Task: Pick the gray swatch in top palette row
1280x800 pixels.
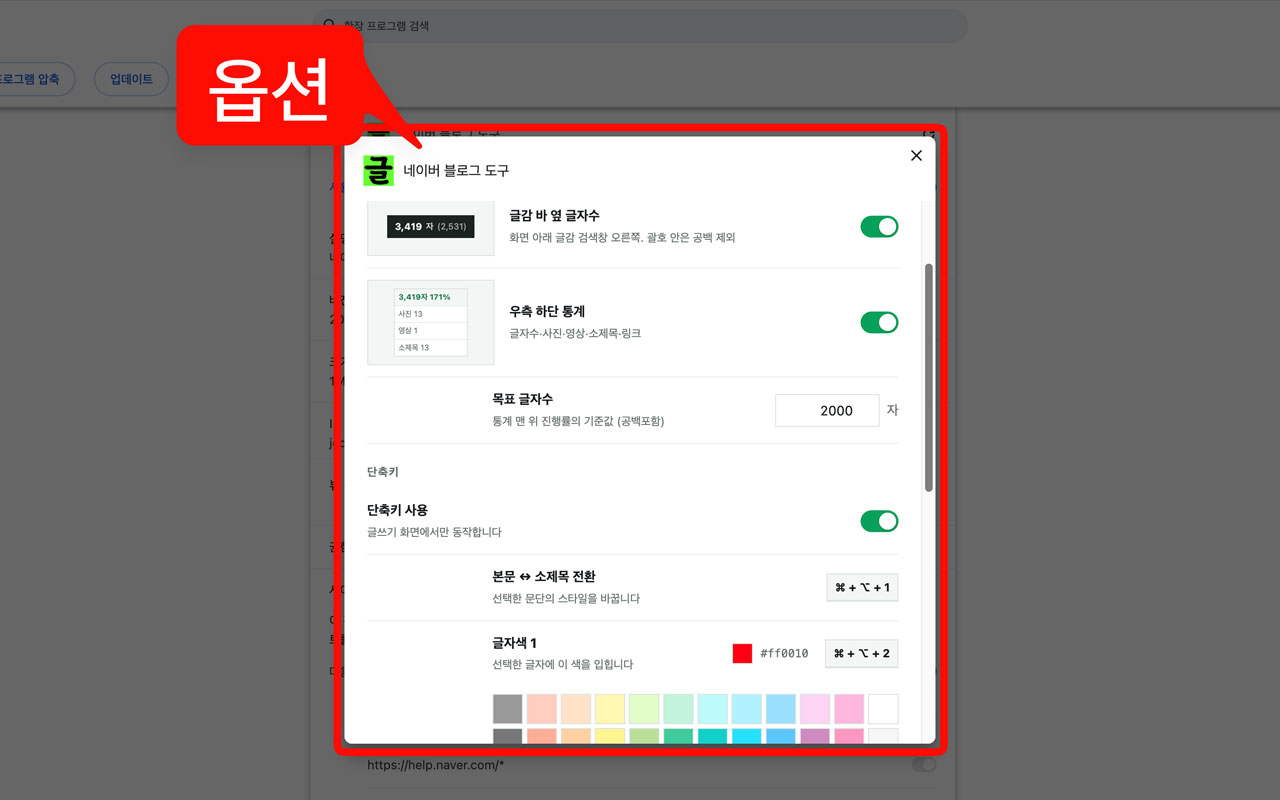Action: 508,709
